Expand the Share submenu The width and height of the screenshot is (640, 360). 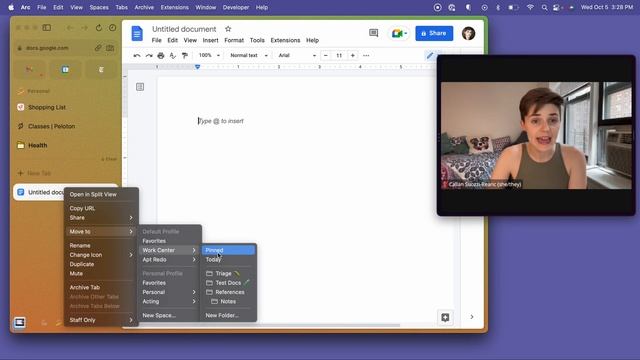coord(101,218)
